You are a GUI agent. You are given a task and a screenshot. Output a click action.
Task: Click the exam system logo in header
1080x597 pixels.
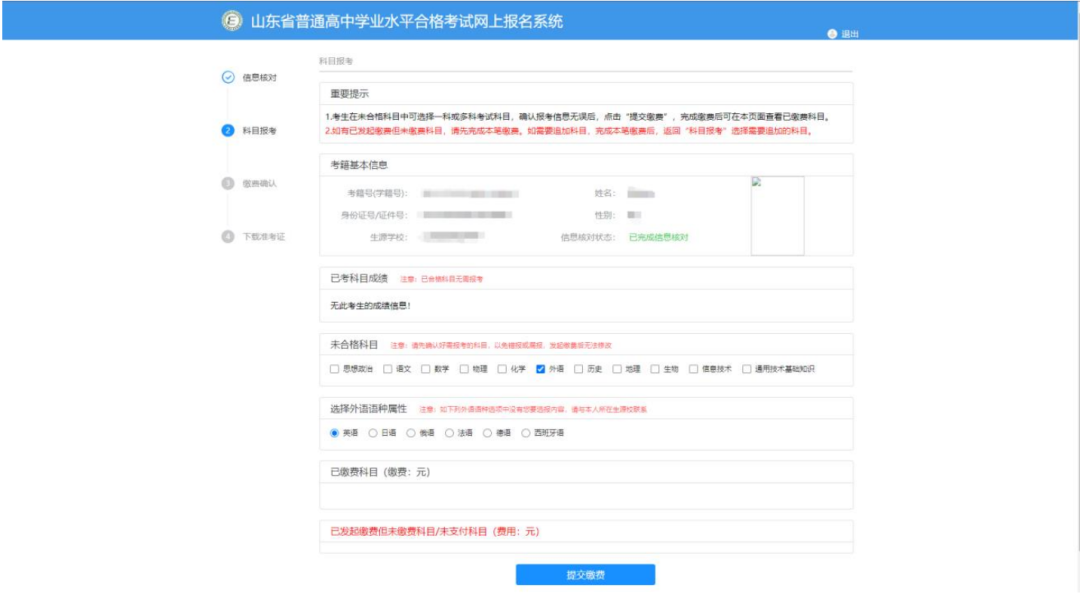[232, 21]
